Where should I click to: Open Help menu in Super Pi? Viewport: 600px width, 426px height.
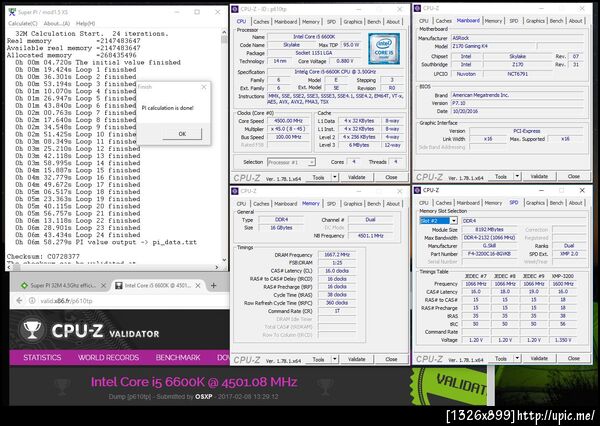pyautogui.click(x=85, y=24)
